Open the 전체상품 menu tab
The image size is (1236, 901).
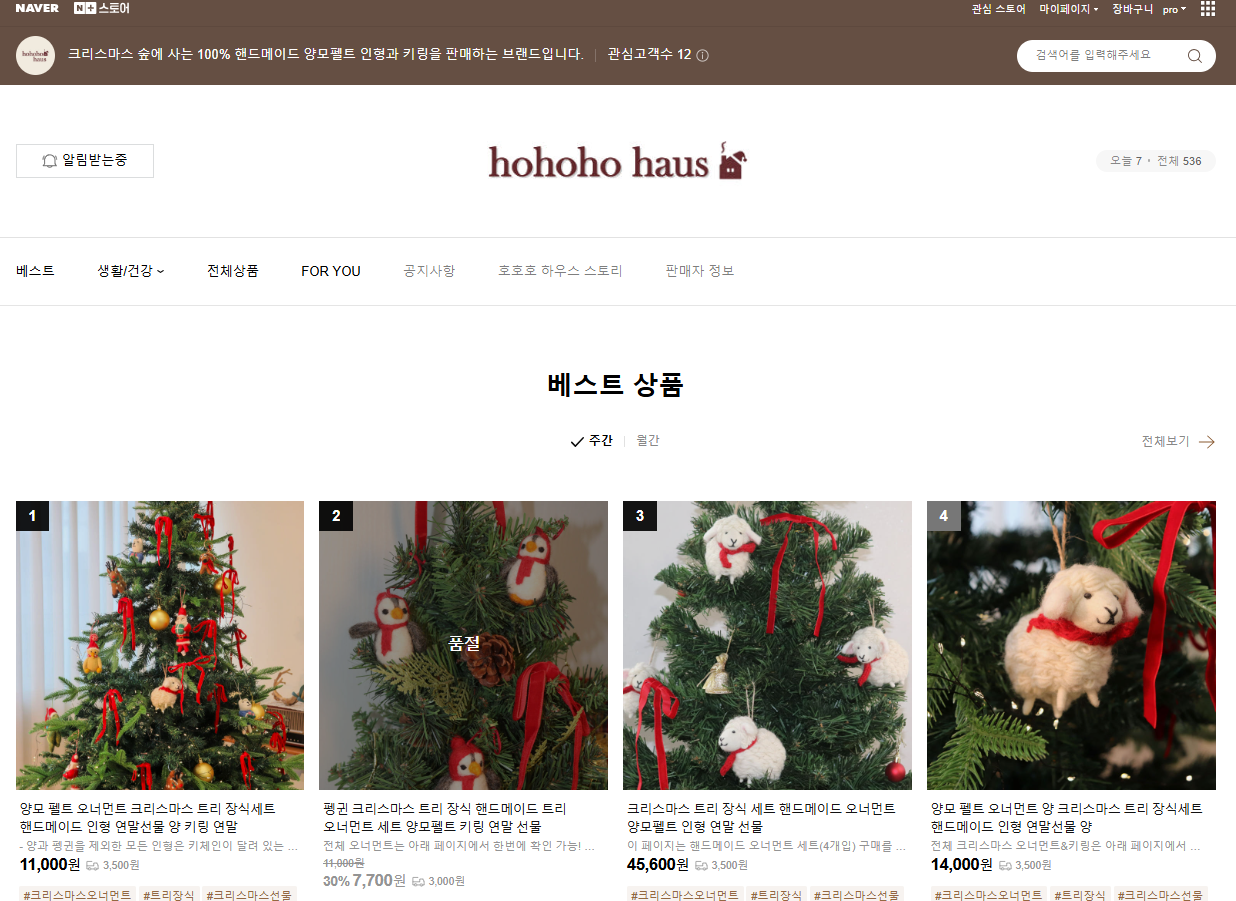(233, 271)
